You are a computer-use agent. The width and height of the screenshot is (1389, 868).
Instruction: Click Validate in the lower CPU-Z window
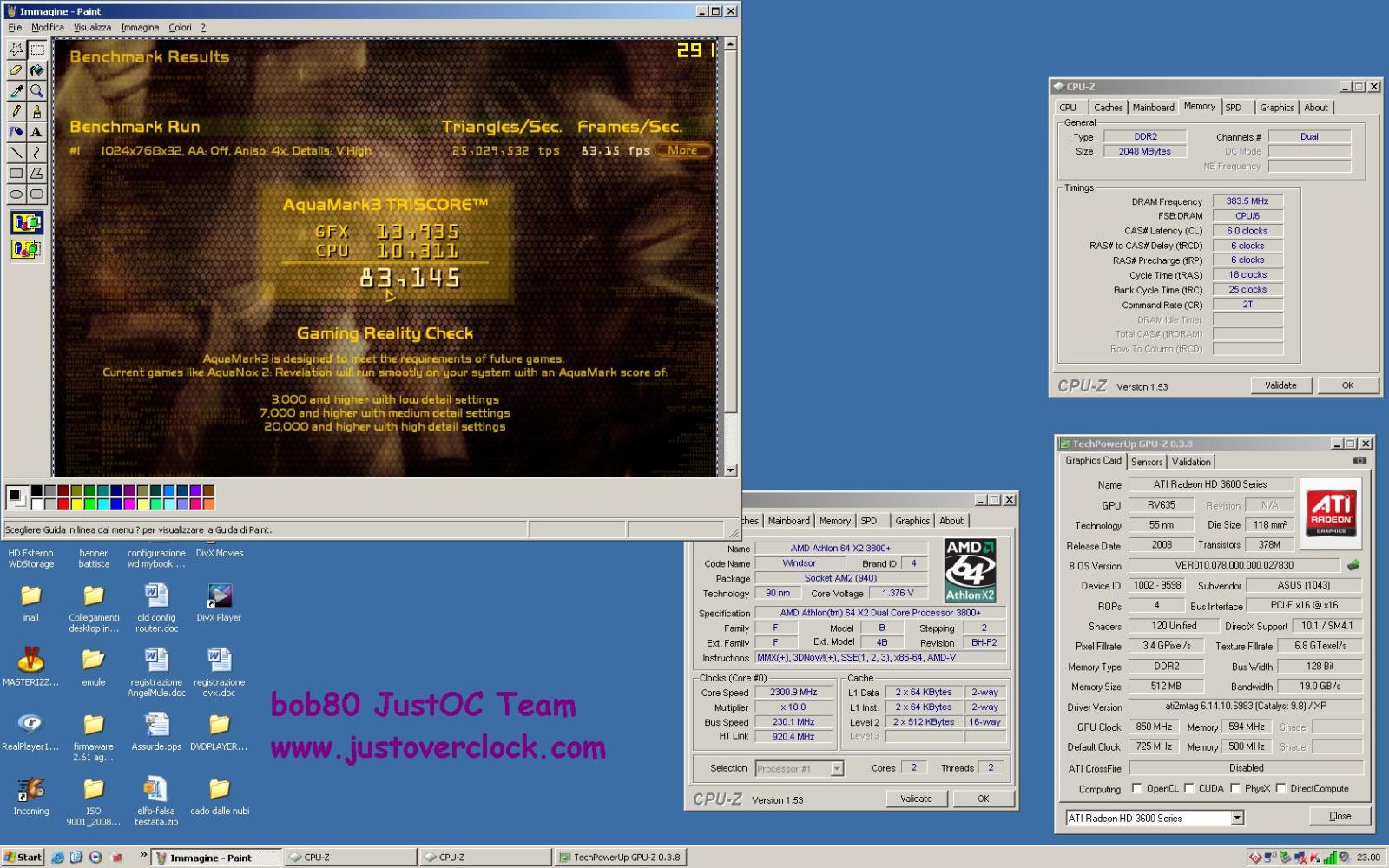click(x=916, y=799)
